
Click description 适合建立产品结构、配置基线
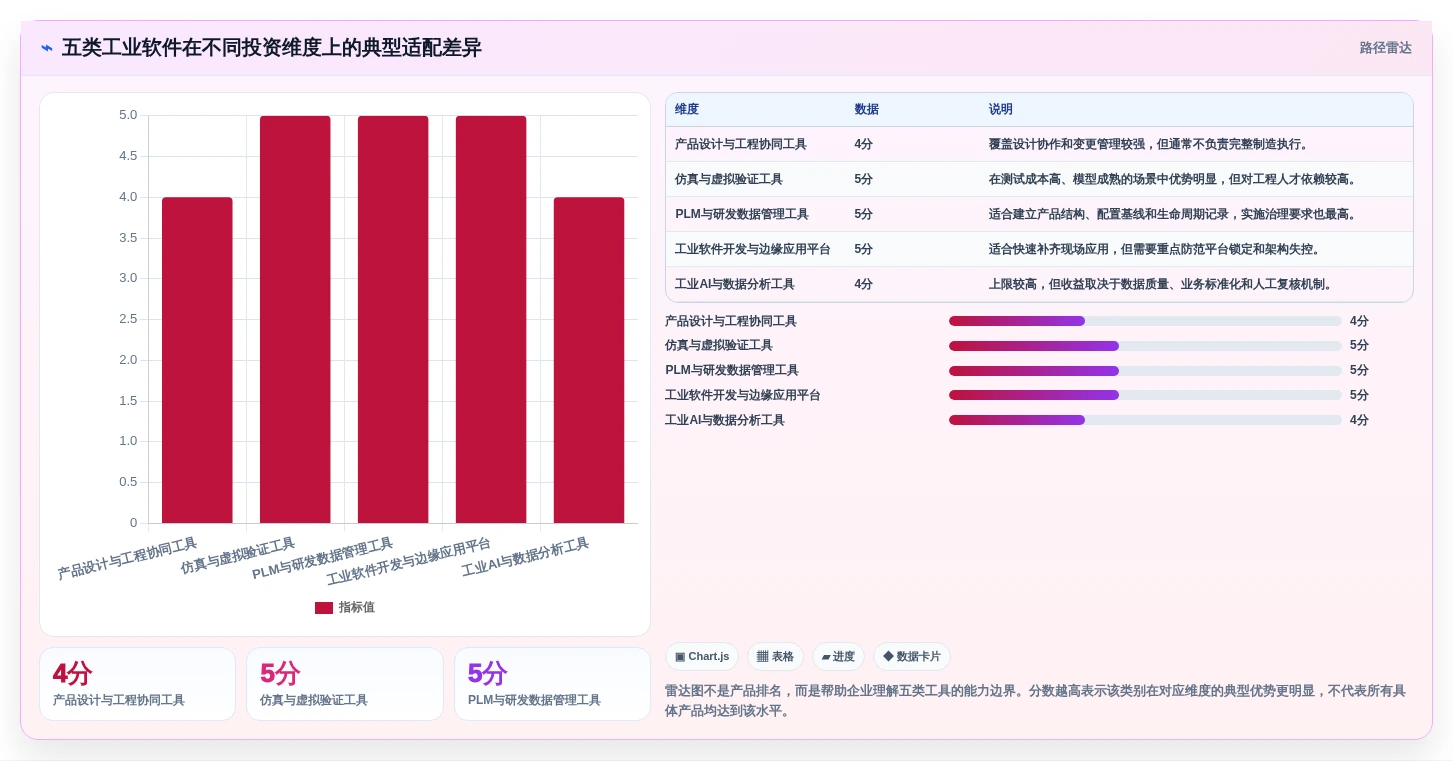tap(1174, 214)
